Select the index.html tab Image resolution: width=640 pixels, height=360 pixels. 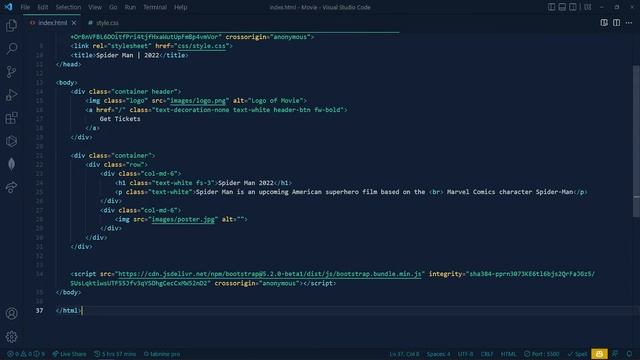52,23
